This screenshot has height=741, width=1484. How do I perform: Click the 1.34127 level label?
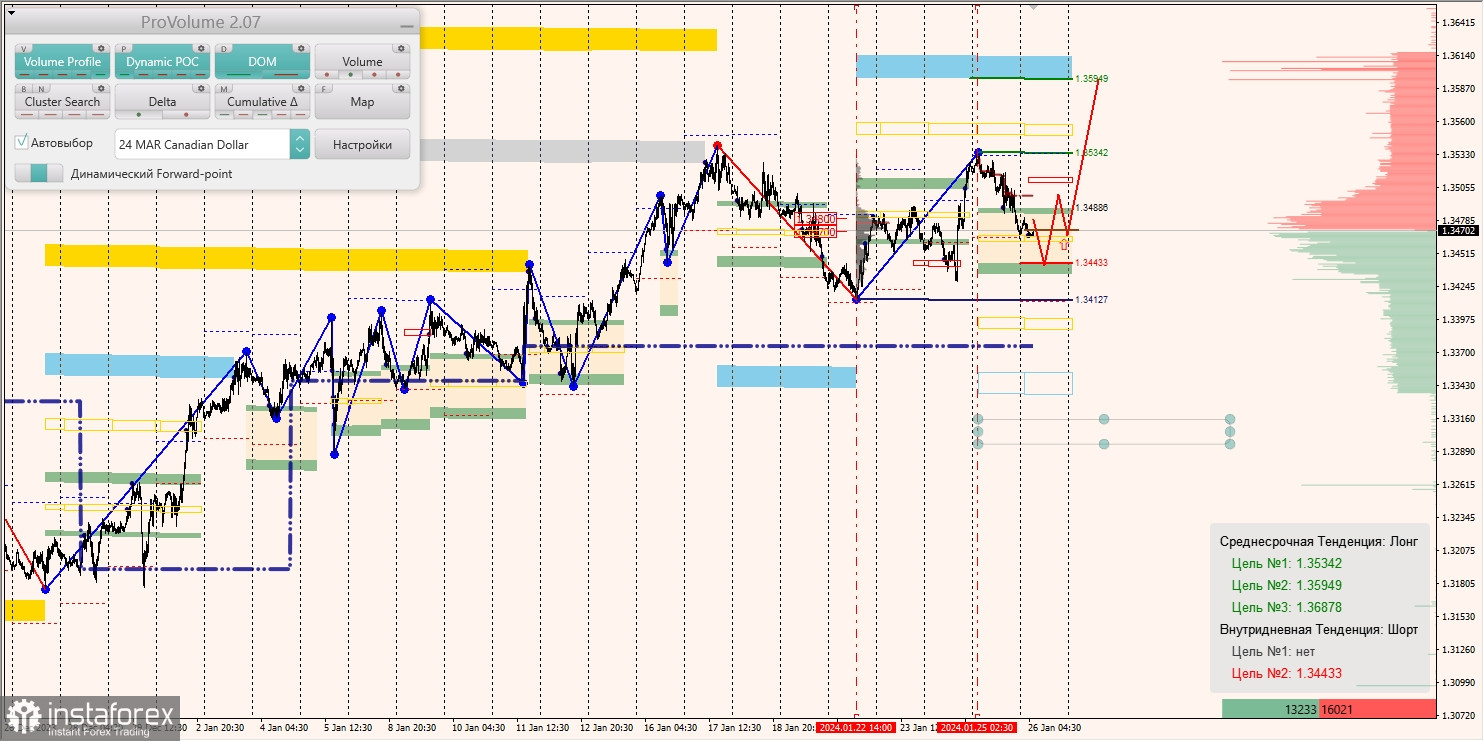click(1091, 300)
